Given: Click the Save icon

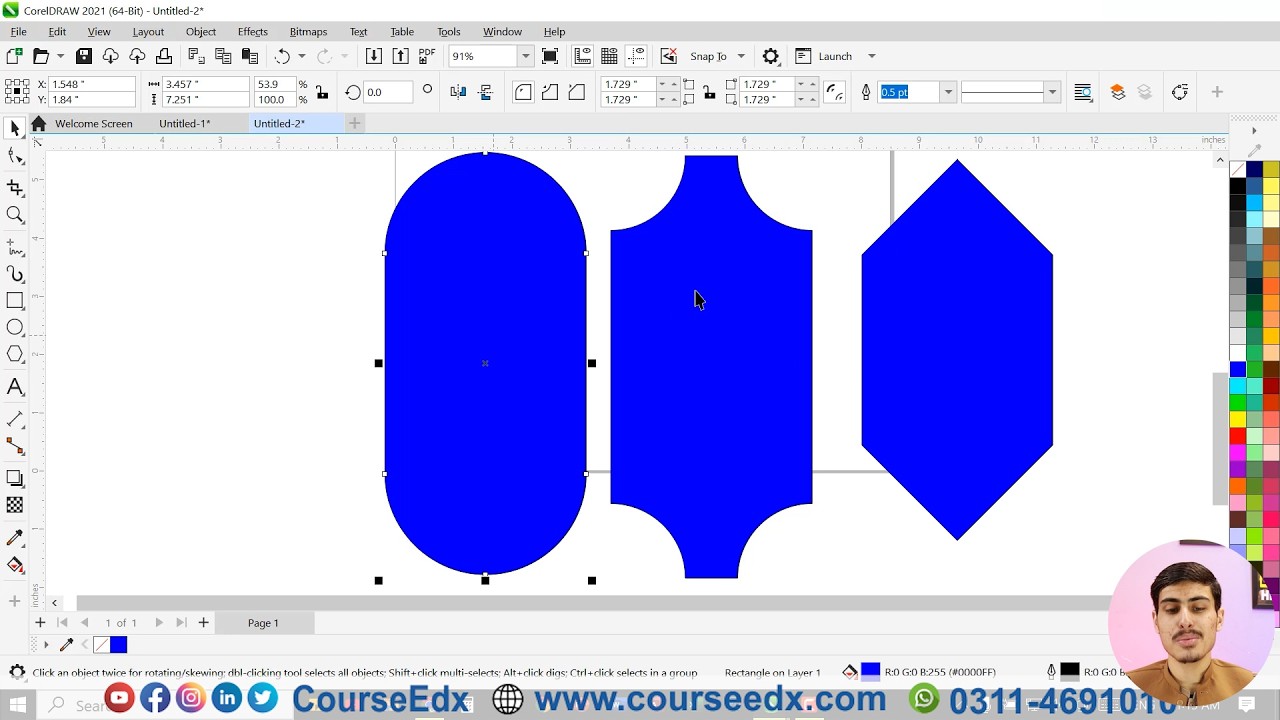Looking at the screenshot, I should 84,56.
